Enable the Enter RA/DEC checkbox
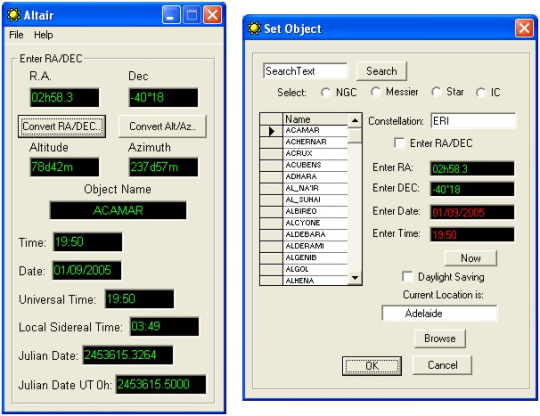Image resolution: width=540 pixels, height=416 pixels. [x=399, y=143]
